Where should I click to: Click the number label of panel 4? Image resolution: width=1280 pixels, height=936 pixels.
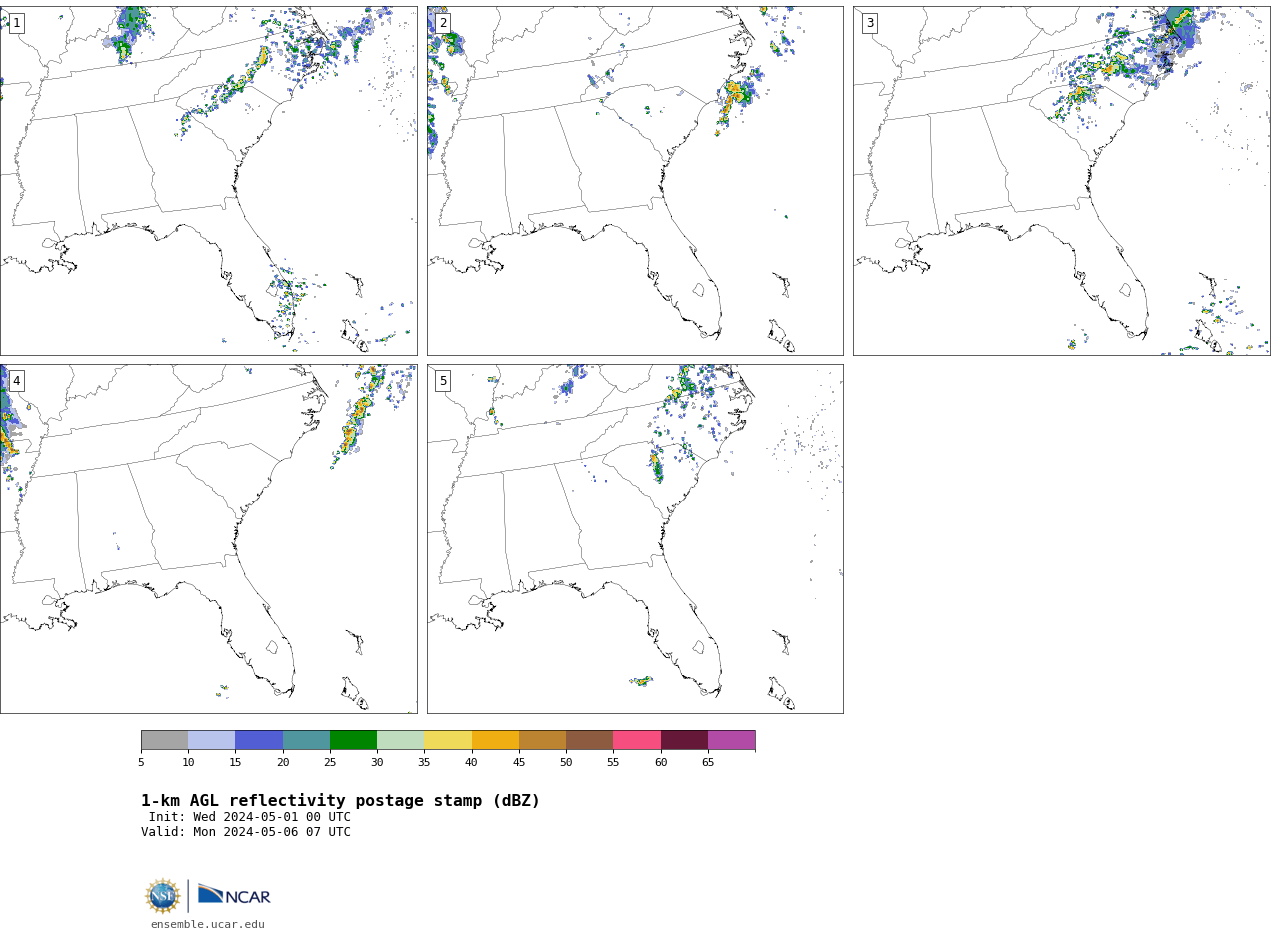[x=16, y=381]
